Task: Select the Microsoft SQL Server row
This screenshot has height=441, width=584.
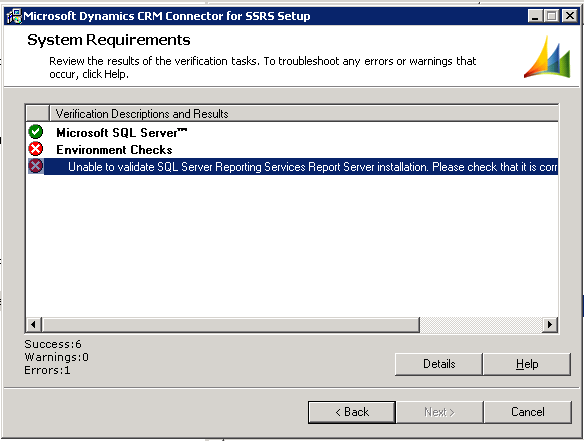Action: coord(292,132)
